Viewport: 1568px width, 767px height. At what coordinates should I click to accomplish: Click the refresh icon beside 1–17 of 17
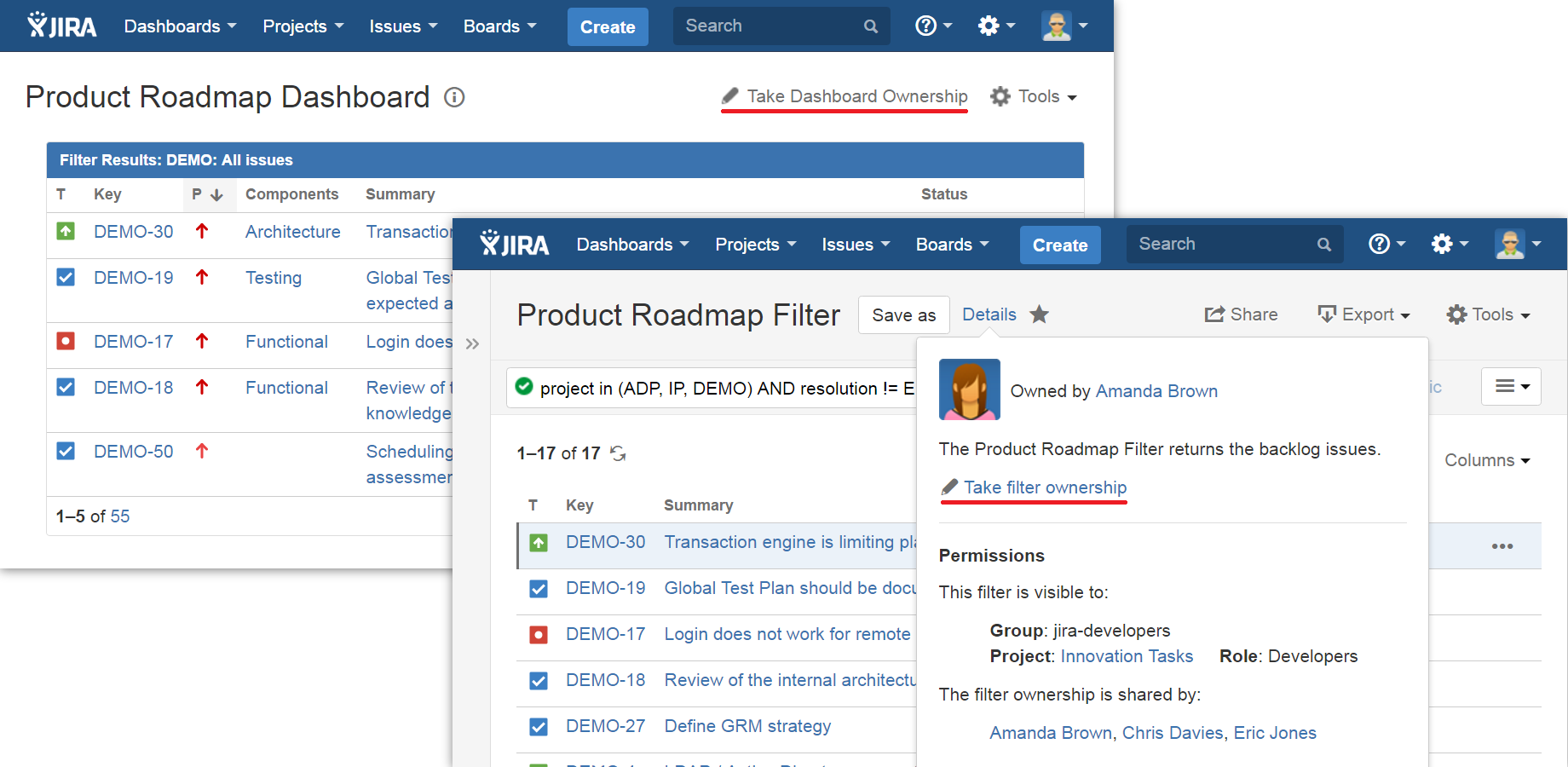(x=618, y=453)
